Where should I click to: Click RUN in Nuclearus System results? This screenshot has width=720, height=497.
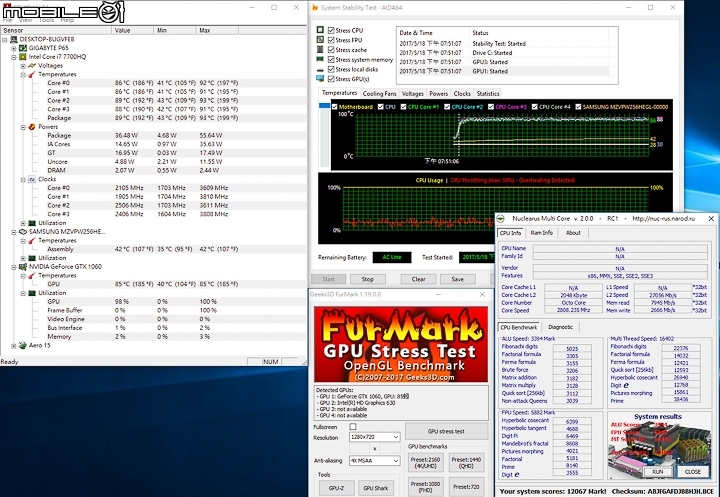coord(657,472)
